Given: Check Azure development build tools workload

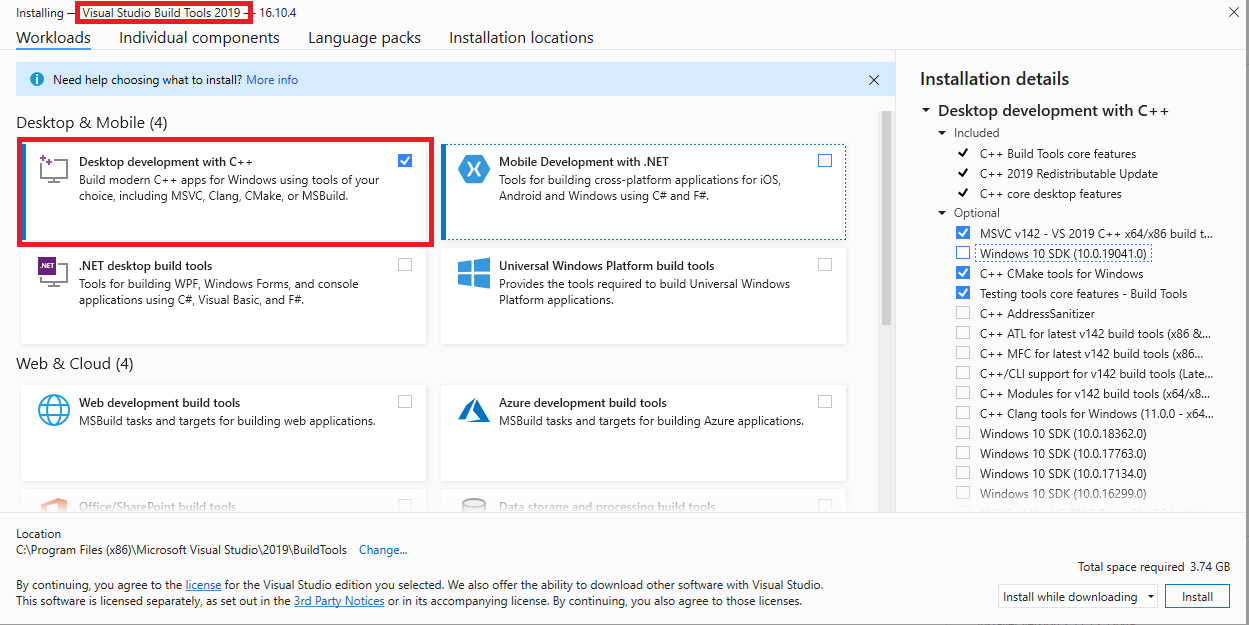Looking at the screenshot, I should tap(824, 401).
